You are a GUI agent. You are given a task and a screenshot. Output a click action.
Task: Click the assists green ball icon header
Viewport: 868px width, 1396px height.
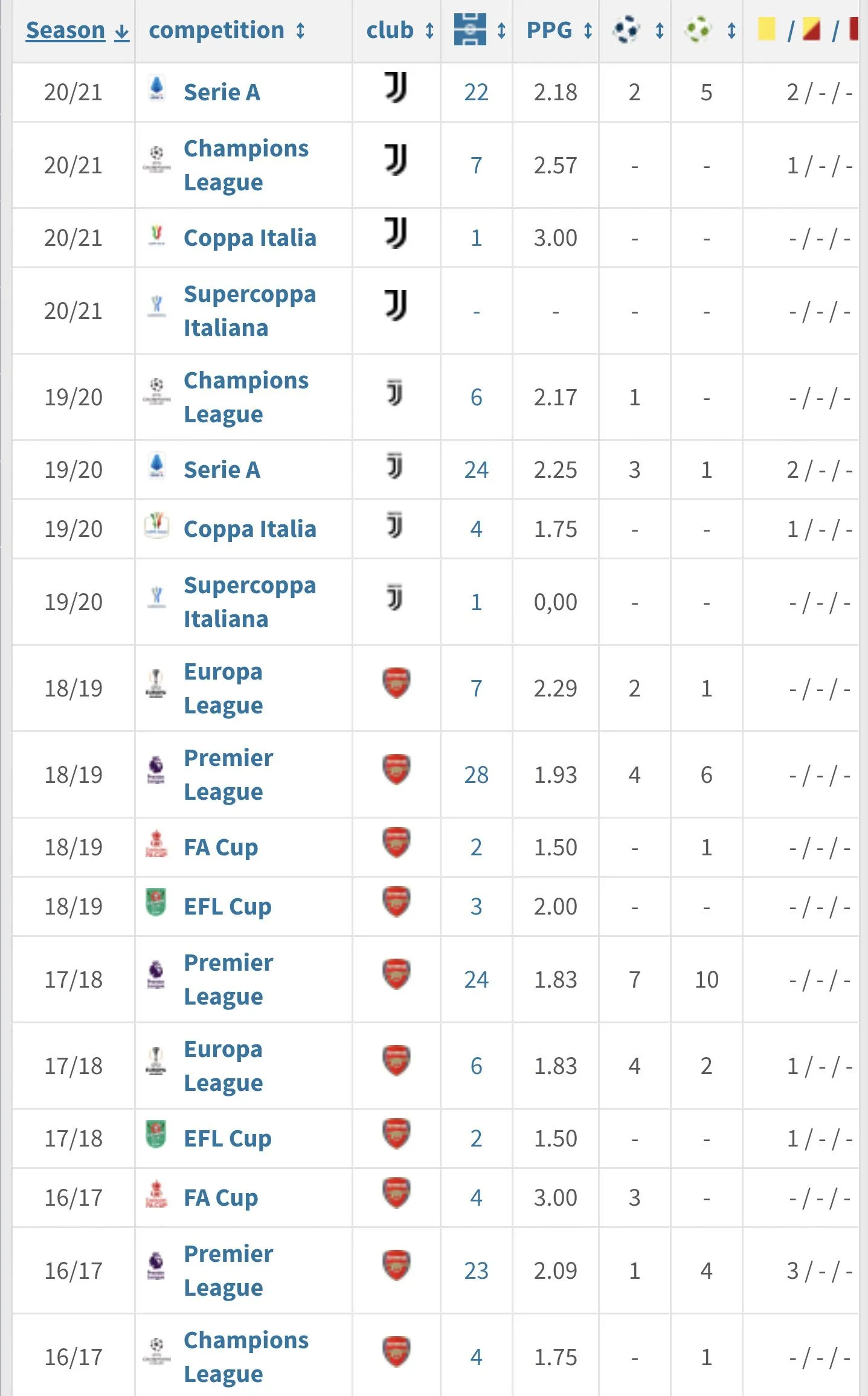(x=698, y=29)
